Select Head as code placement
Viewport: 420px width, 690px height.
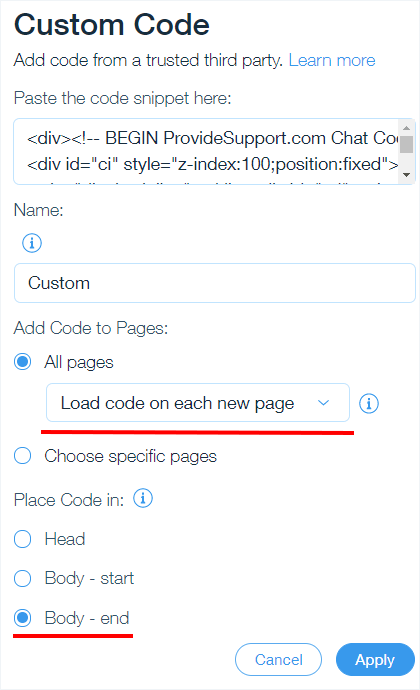click(x=22, y=539)
